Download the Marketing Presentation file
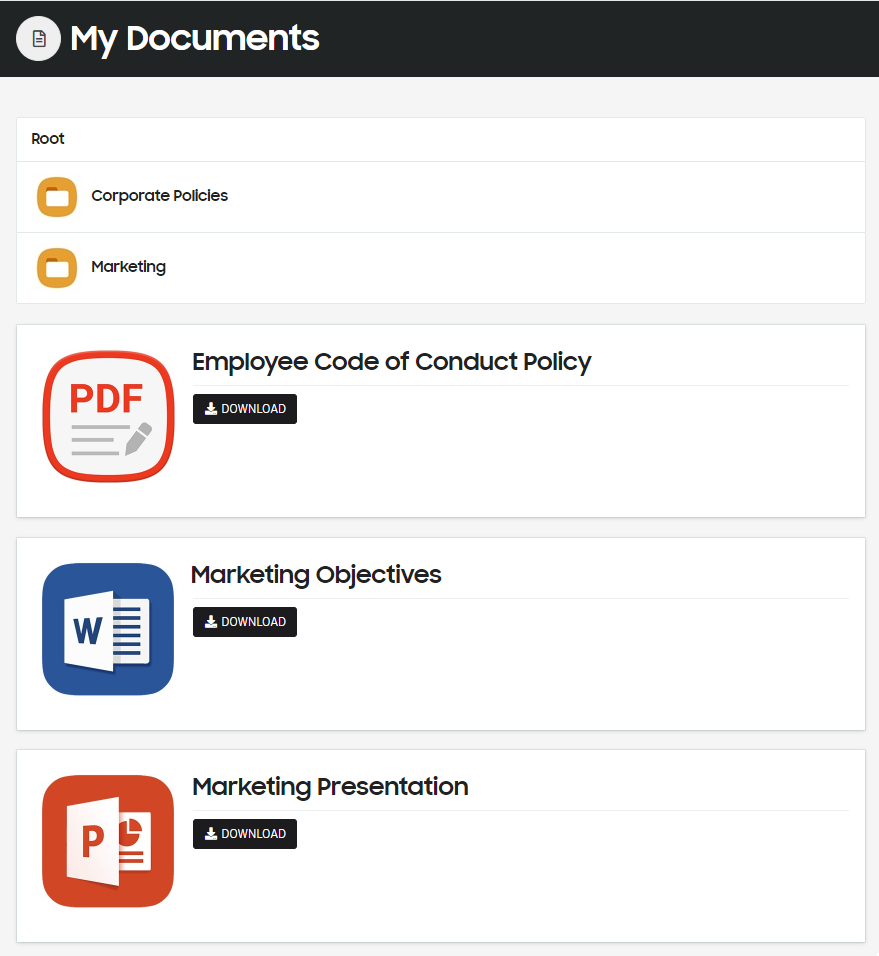This screenshot has width=879, height=956. coord(245,834)
